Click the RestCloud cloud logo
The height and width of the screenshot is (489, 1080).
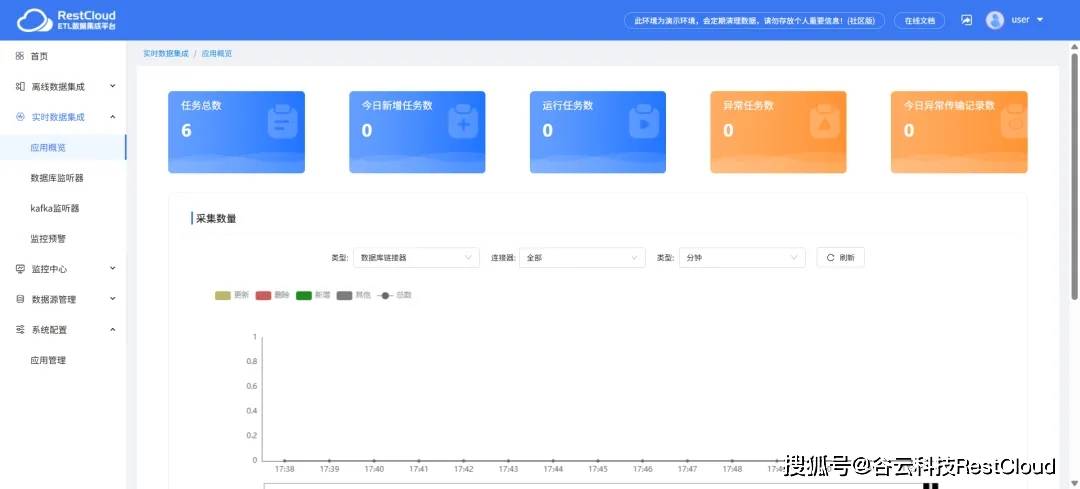34,20
